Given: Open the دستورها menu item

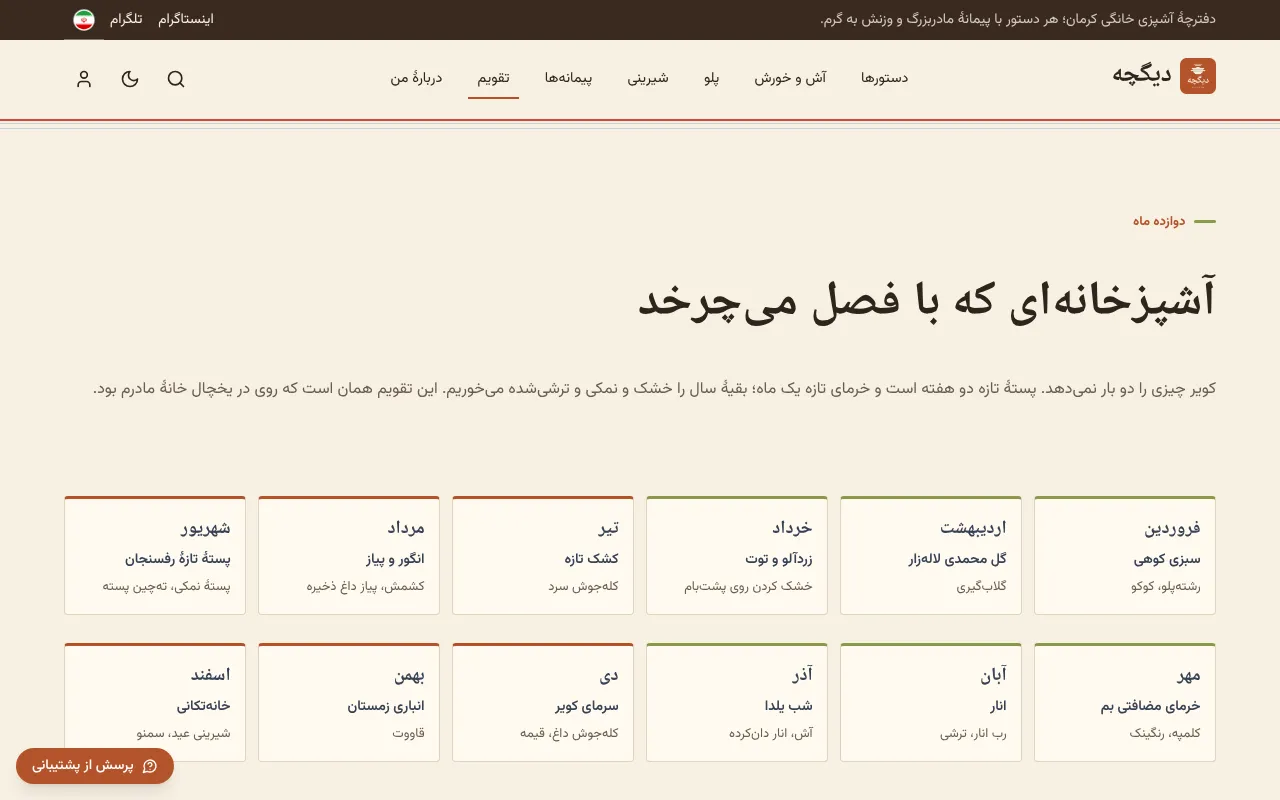Looking at the screenshot, I should point(885,78).
